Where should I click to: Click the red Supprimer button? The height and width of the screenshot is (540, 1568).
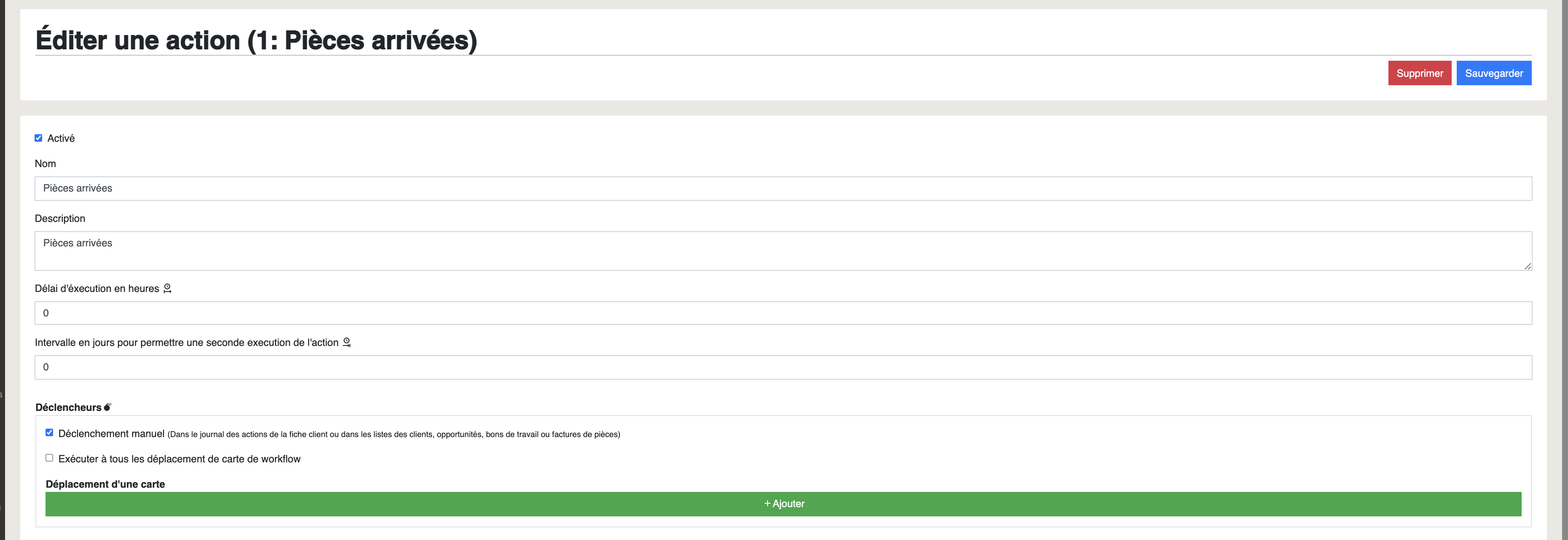tap(1420, 73)
